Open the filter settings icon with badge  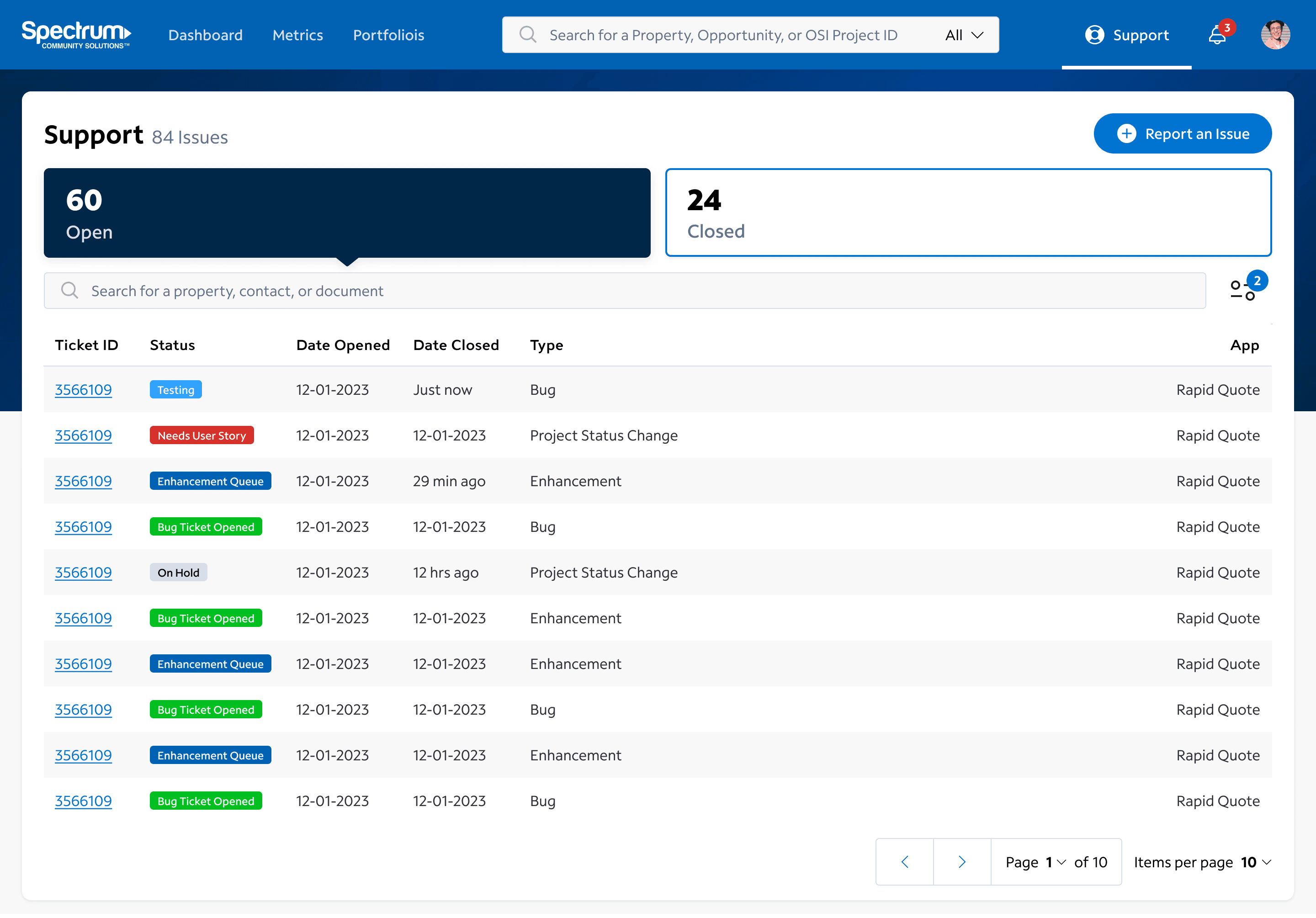point(1242,289)
